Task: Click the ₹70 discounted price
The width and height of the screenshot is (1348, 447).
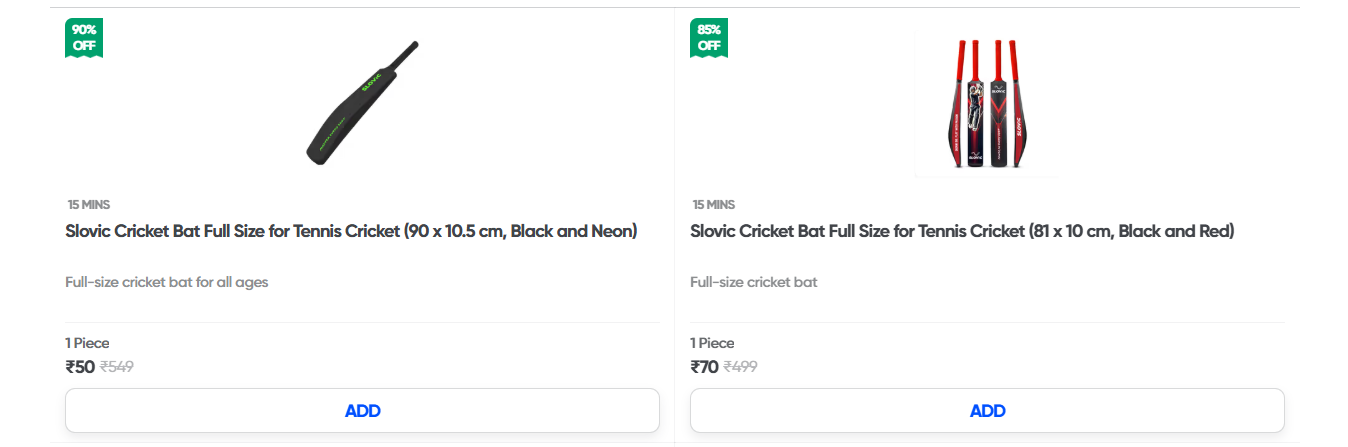Action: (x=704, y=367)
